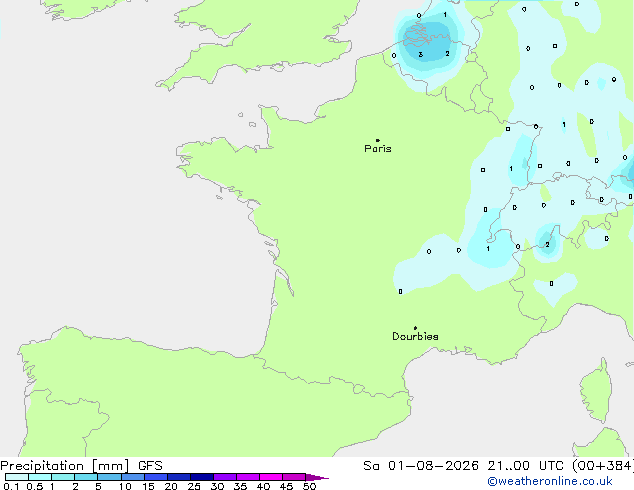Viewport: 634px width, 490px height.
Task: Click the 21..00 UTC time label
Action: tap(525, 466)
